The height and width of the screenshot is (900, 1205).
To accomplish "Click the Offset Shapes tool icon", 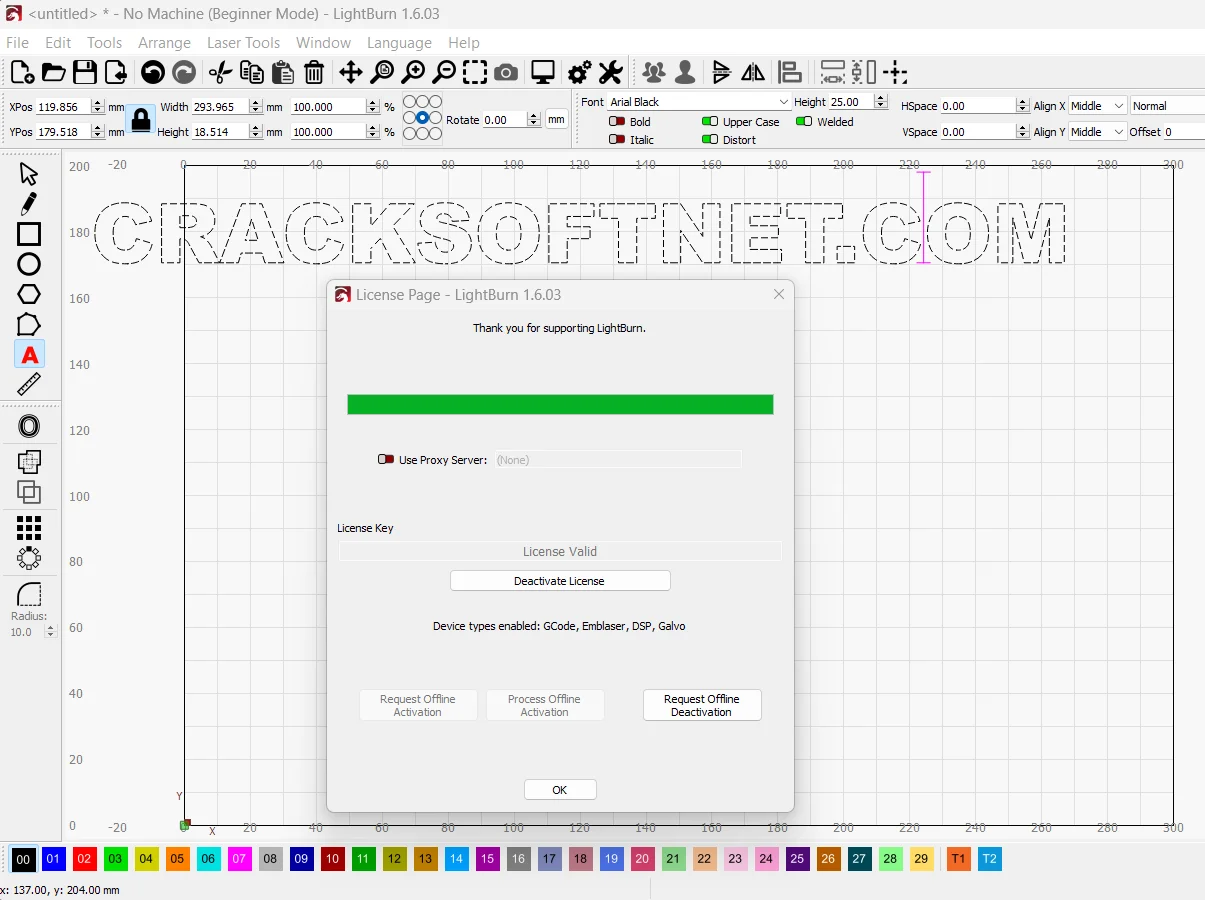I will coord(29,427).
